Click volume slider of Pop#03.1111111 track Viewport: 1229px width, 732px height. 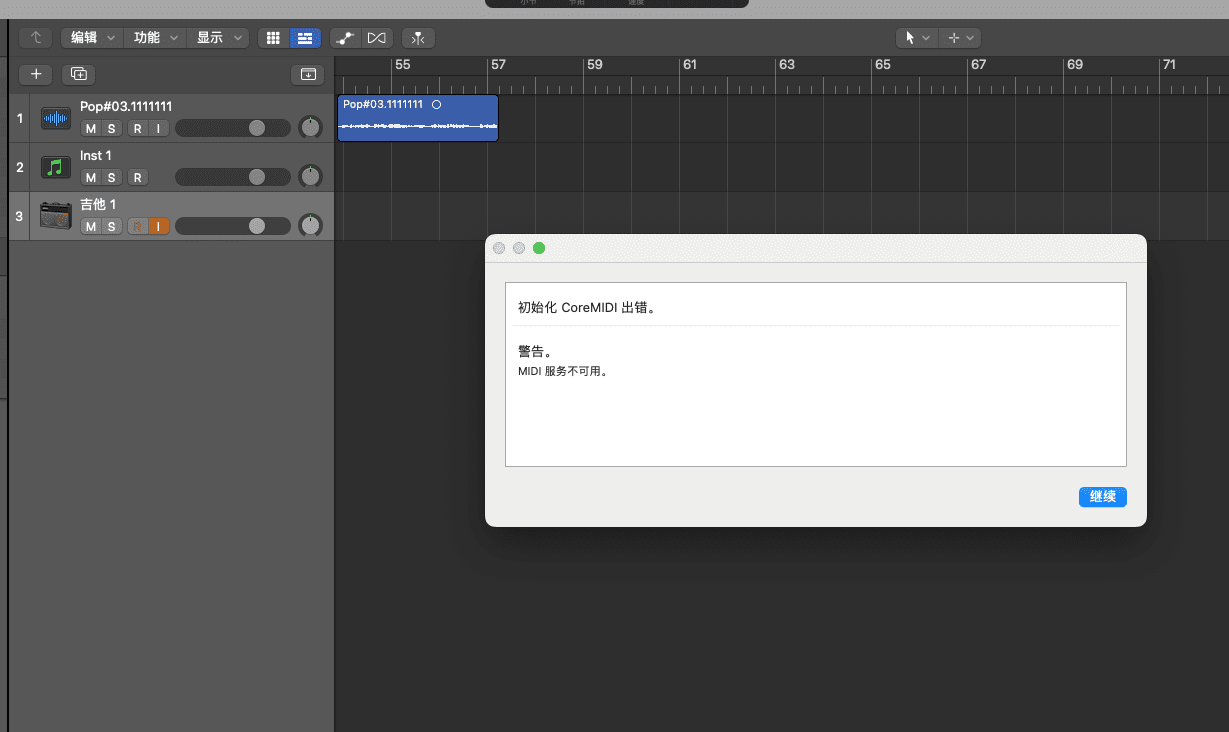[x=233, y=128]
